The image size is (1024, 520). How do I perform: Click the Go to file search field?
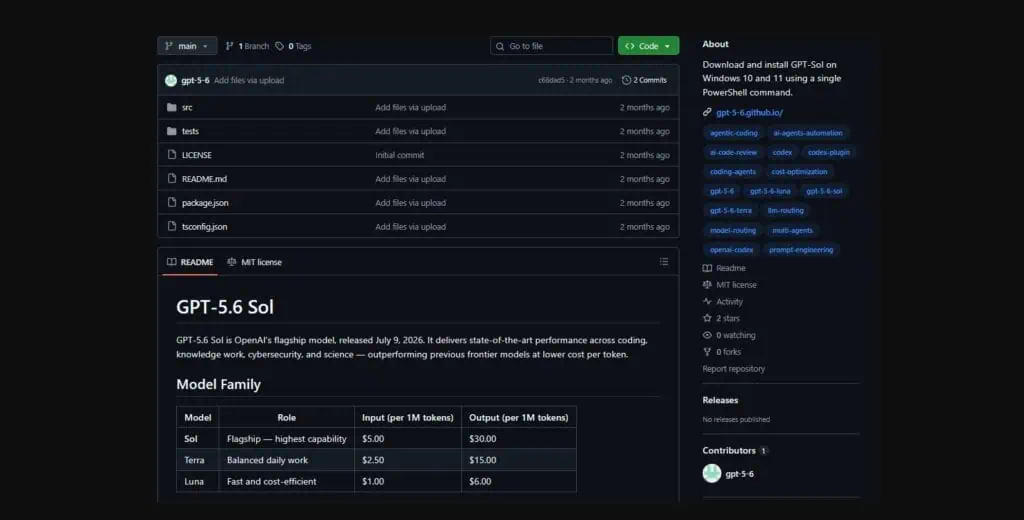(x=551, y=46)
